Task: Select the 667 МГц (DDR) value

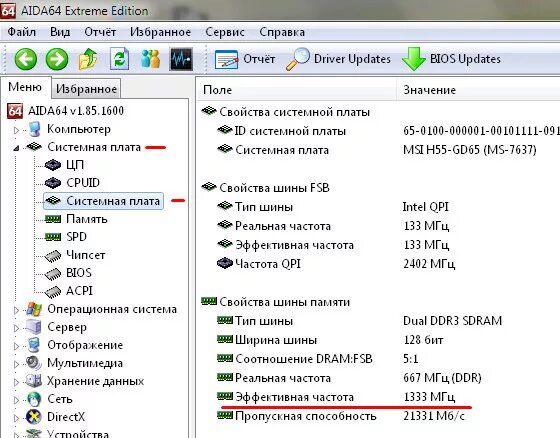Action: (442, 378)
